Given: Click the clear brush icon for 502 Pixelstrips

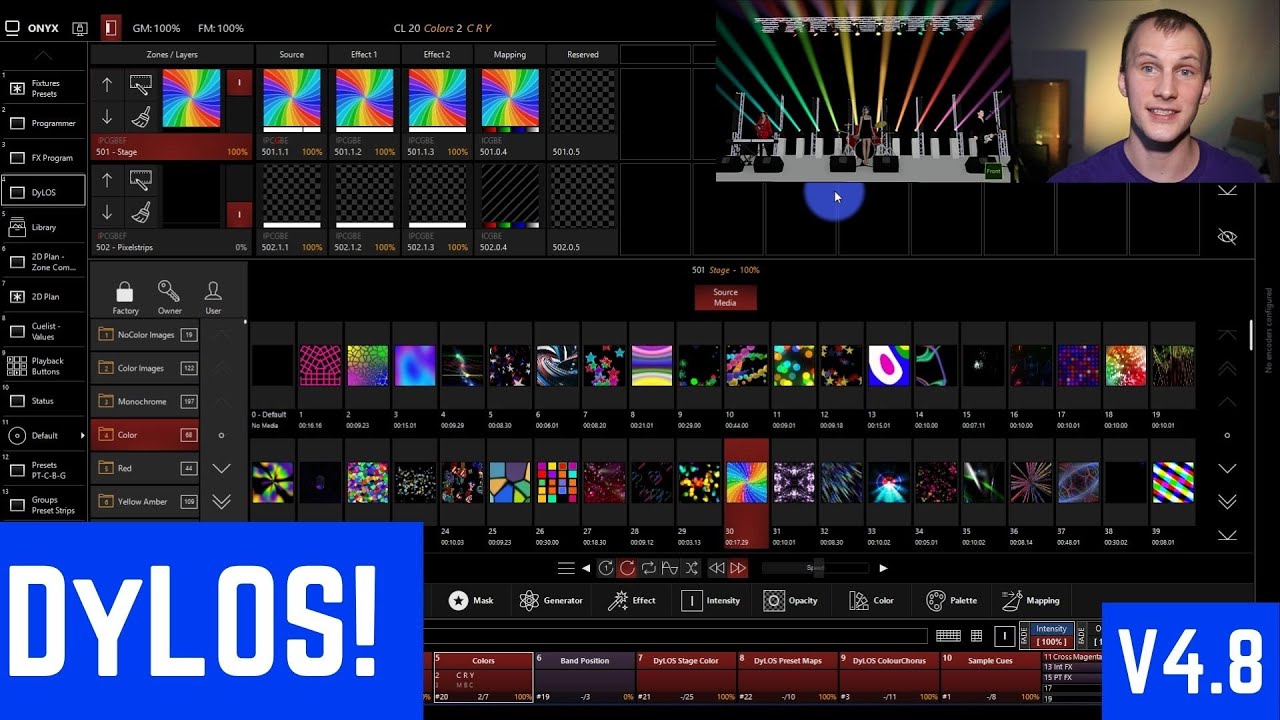Looking at the screenshot, I should pyautogui.click(x=140, y=213).
